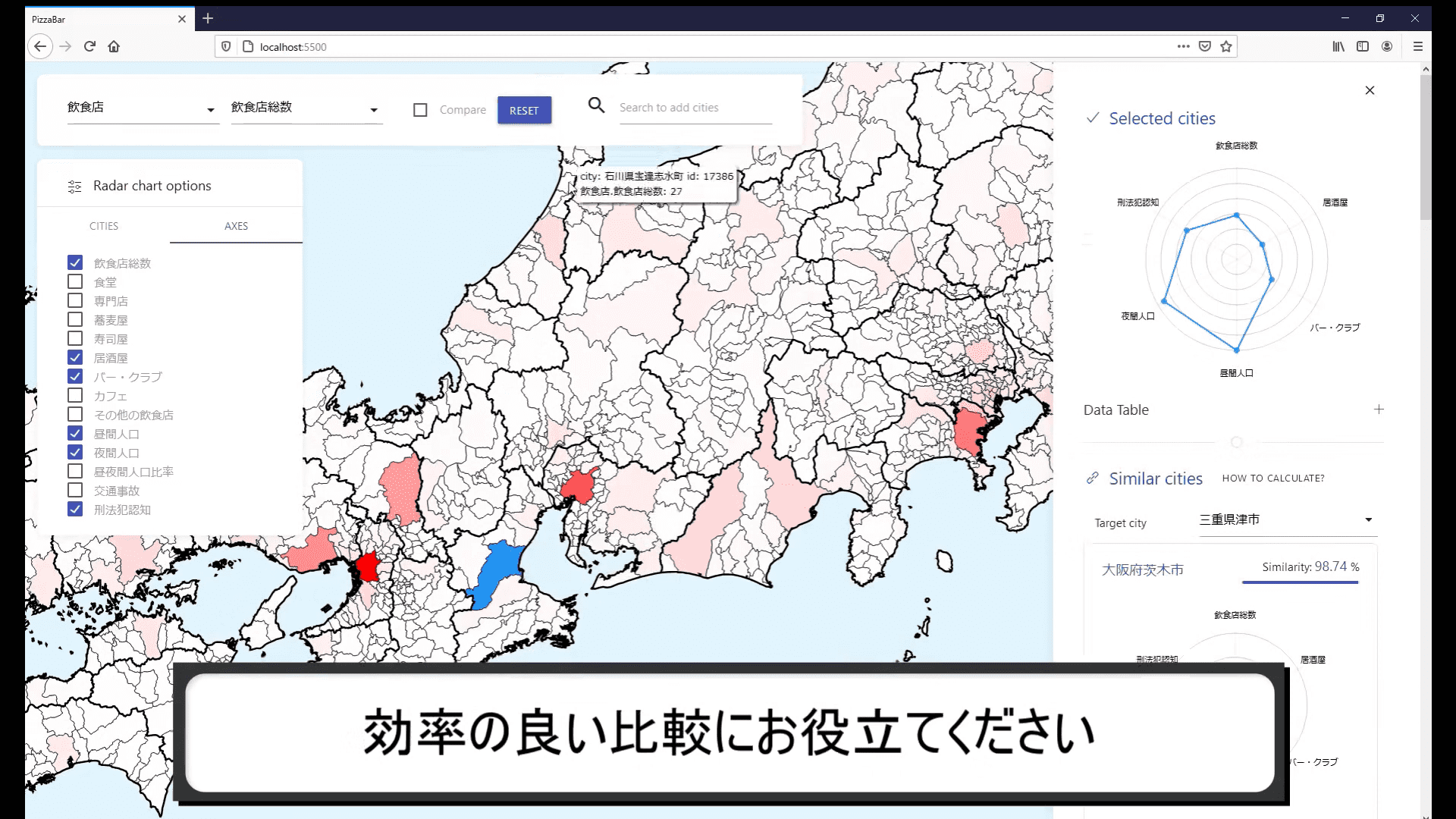The height and width of the screenshot is (819, 1456).
Task: Switch to the CITIES tab
Action: [x=104, y=226]
